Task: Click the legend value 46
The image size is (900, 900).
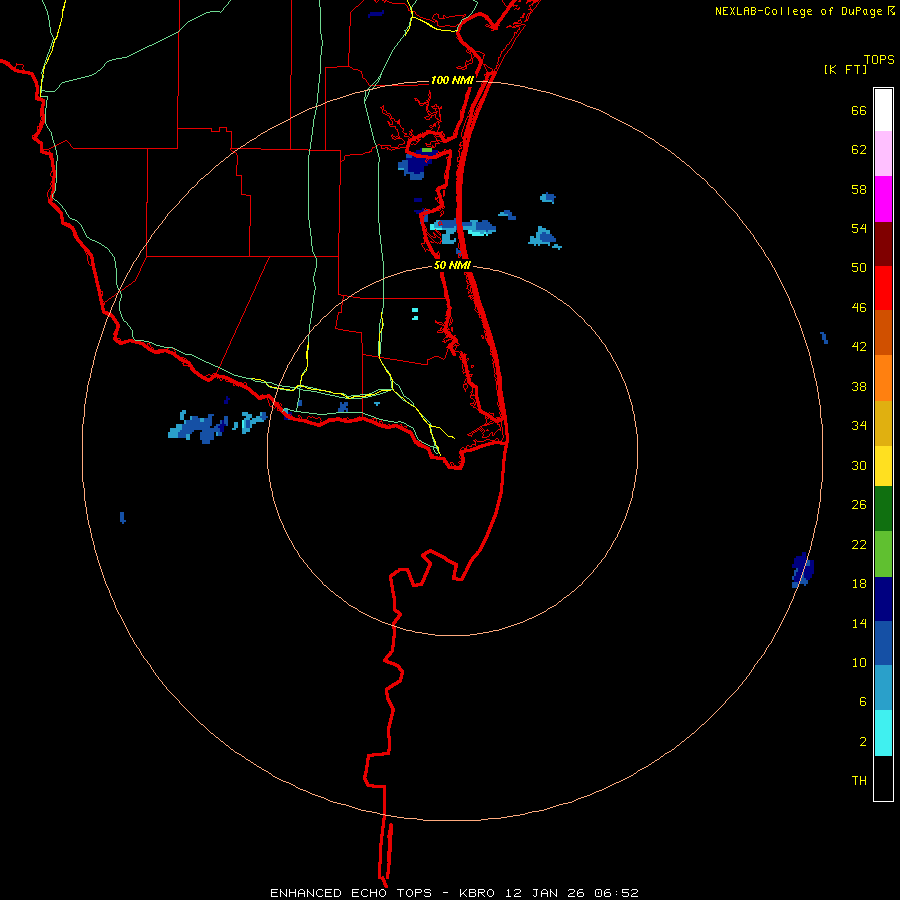Action: click(x=859, y=308)
